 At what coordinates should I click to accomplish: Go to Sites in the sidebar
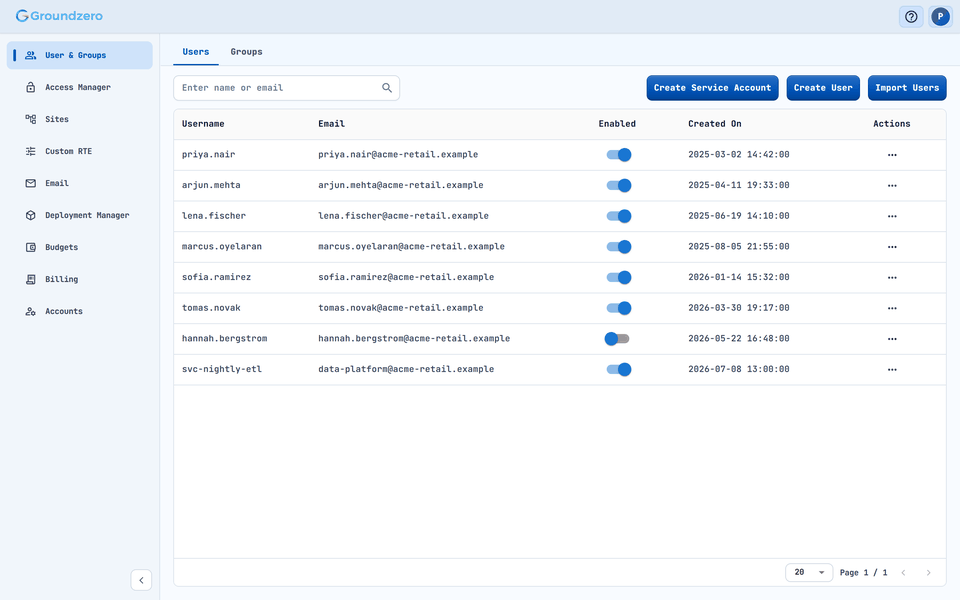point(80,119)
